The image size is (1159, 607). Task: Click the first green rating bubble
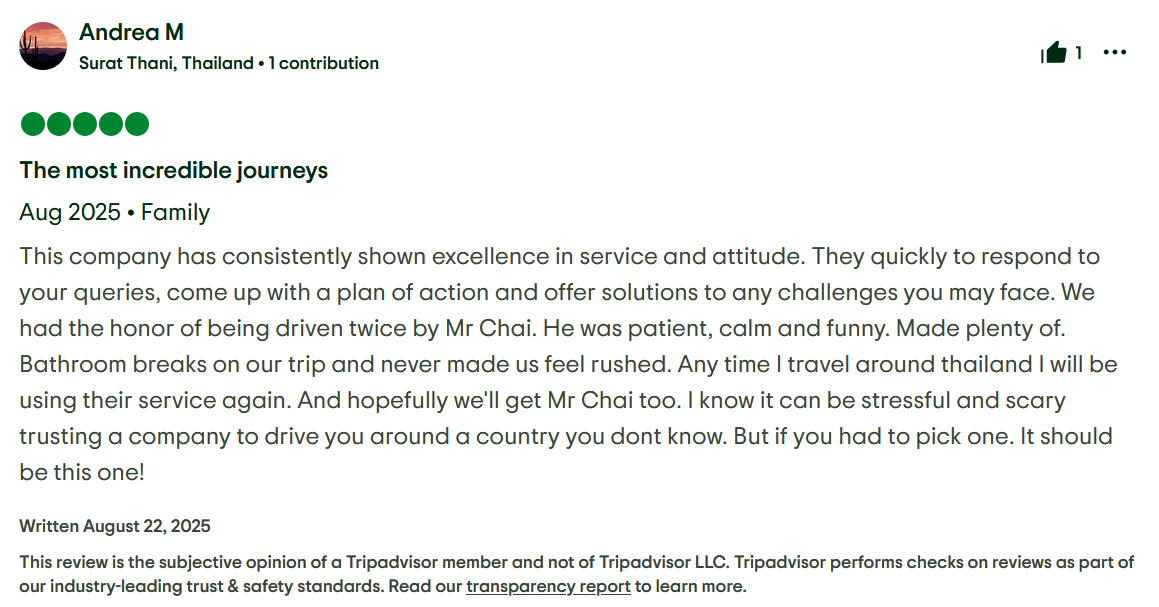[32, 124]
